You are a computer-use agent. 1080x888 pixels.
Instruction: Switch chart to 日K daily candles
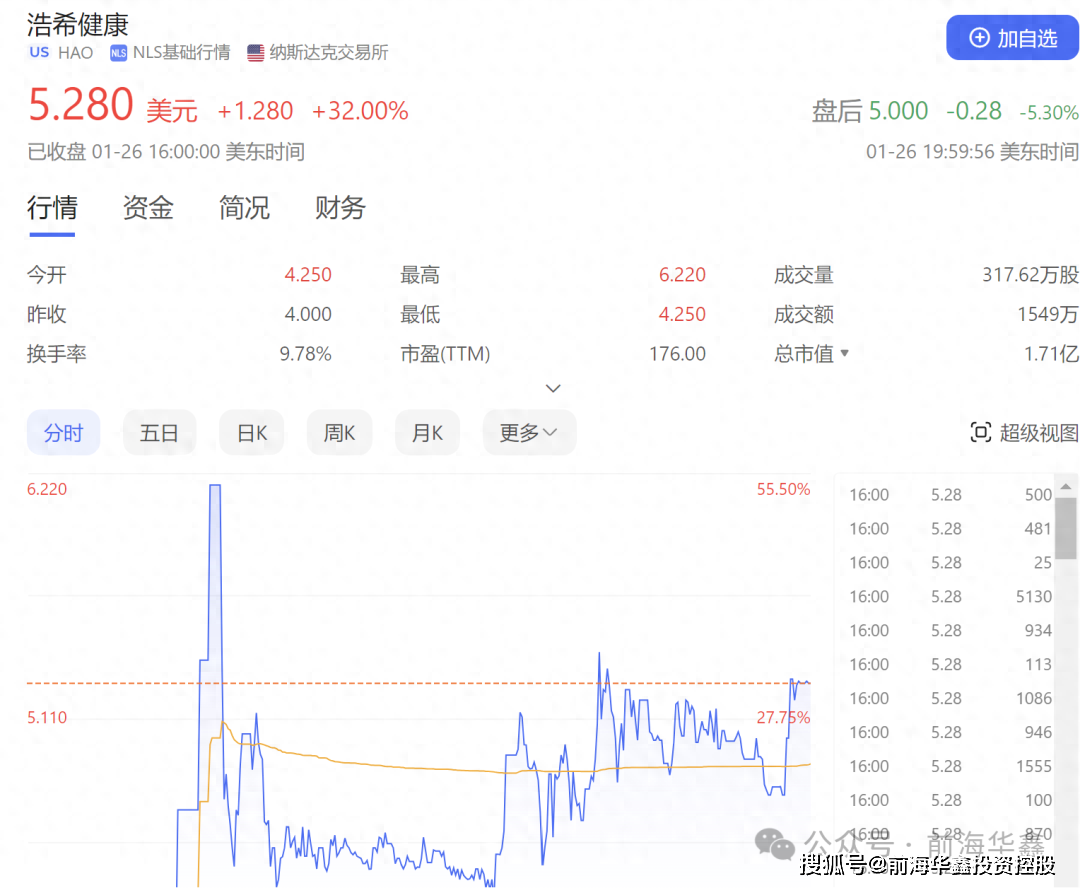tap(251, 431)
